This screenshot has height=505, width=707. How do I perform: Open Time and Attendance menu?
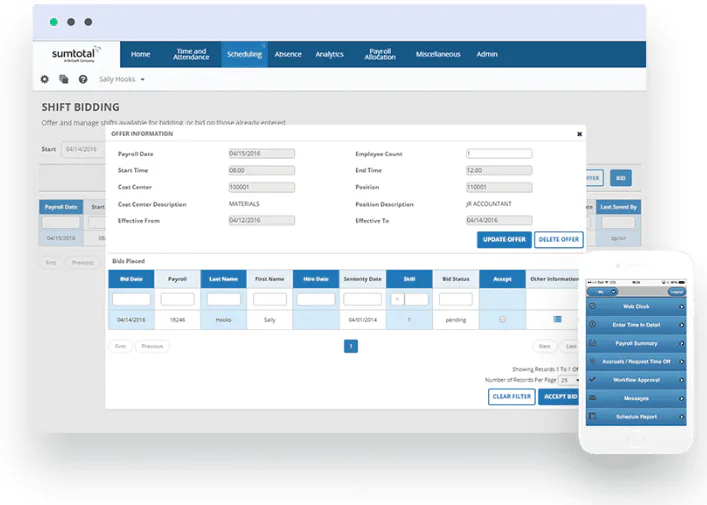point(191,54)
